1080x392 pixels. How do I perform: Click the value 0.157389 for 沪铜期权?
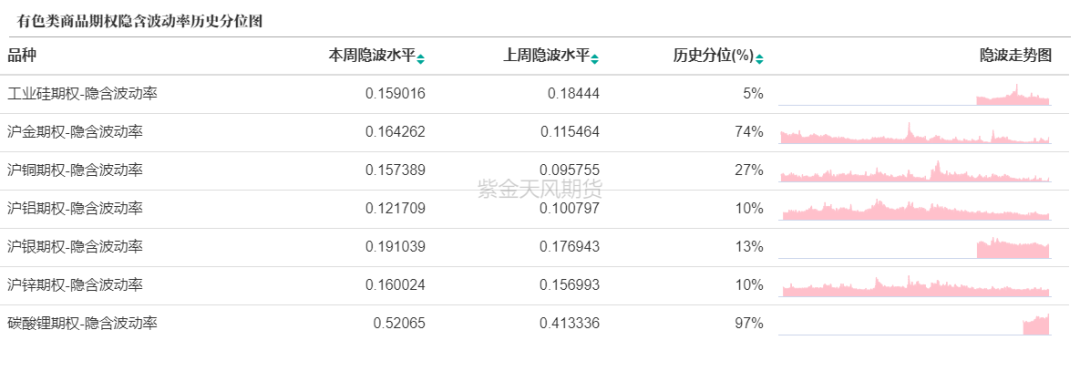pos(395,170)
